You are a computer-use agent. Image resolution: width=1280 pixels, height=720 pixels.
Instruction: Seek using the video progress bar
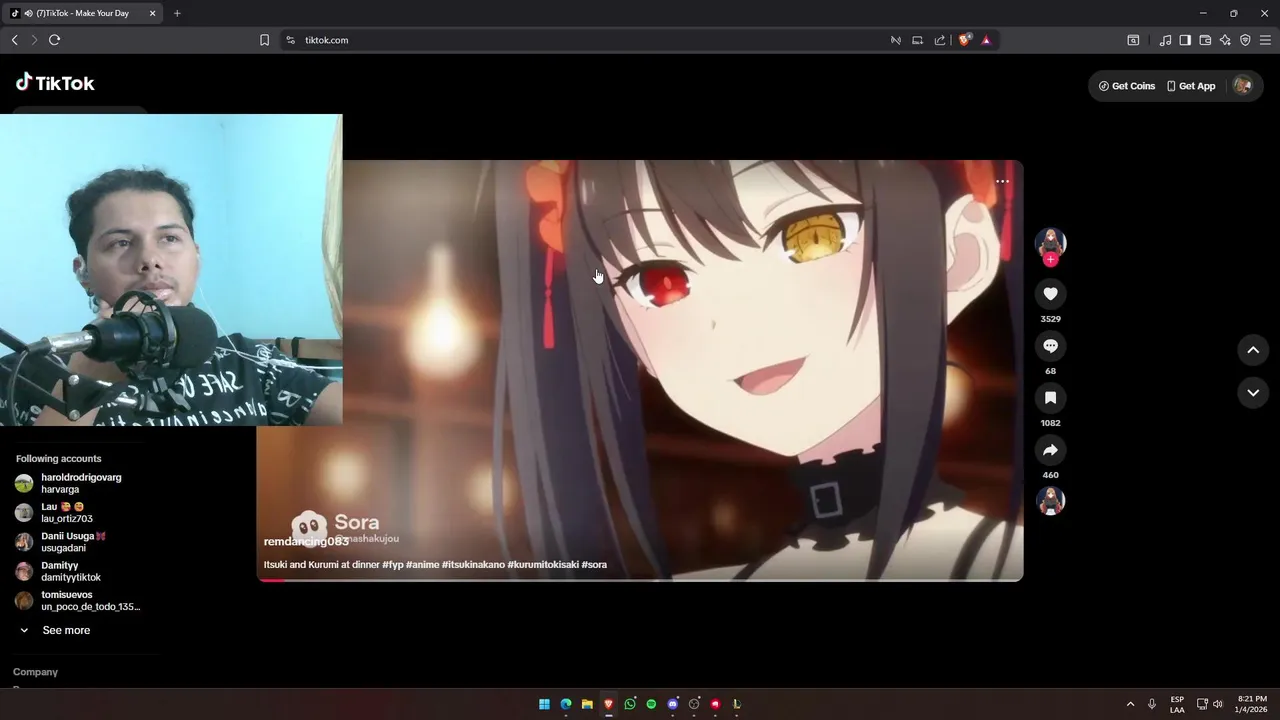pyautogui.click(x=640, y=580)
